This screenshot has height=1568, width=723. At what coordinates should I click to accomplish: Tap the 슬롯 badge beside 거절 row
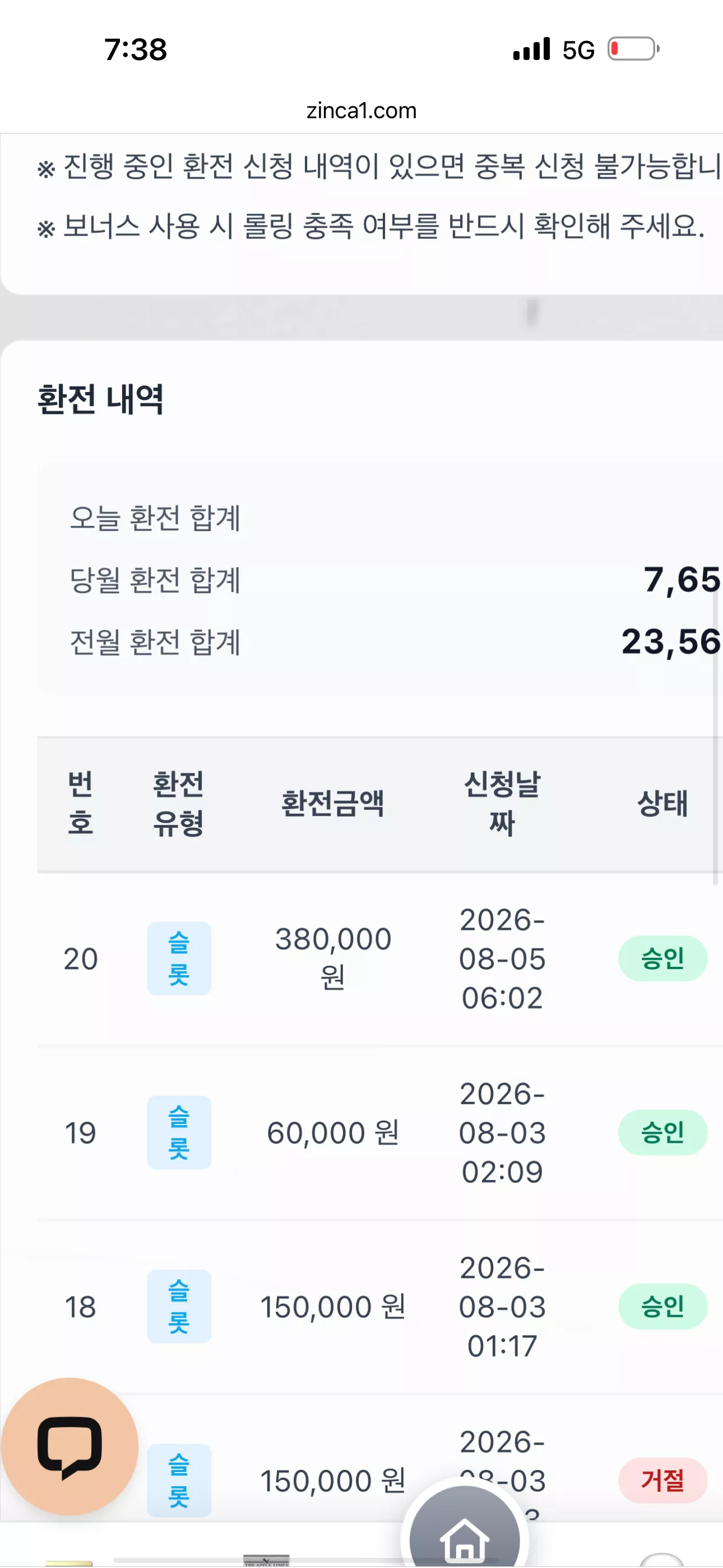[179, 1480]
